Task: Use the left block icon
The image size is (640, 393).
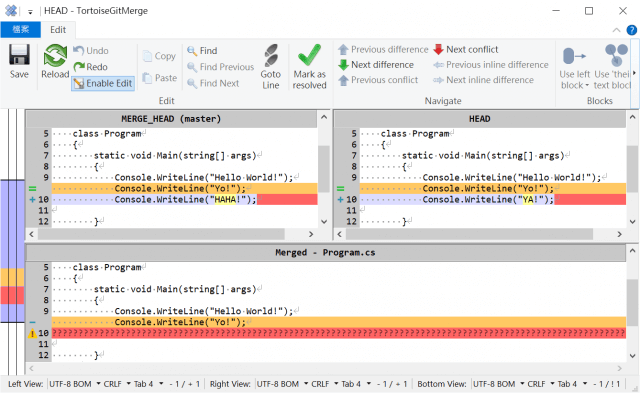Action: tap(574, 56)
